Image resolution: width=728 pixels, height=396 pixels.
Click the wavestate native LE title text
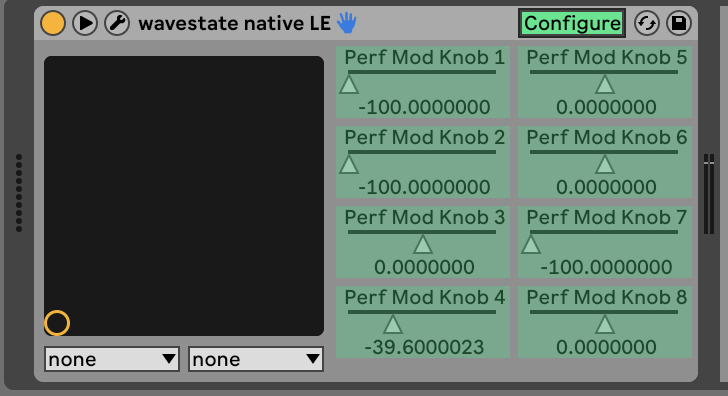coord(234,23)
